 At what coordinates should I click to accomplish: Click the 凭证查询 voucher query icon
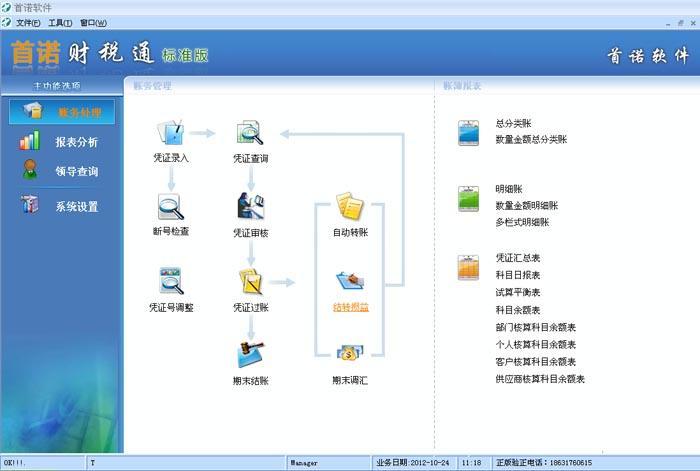pyautogui.click(x=250, y=133)
